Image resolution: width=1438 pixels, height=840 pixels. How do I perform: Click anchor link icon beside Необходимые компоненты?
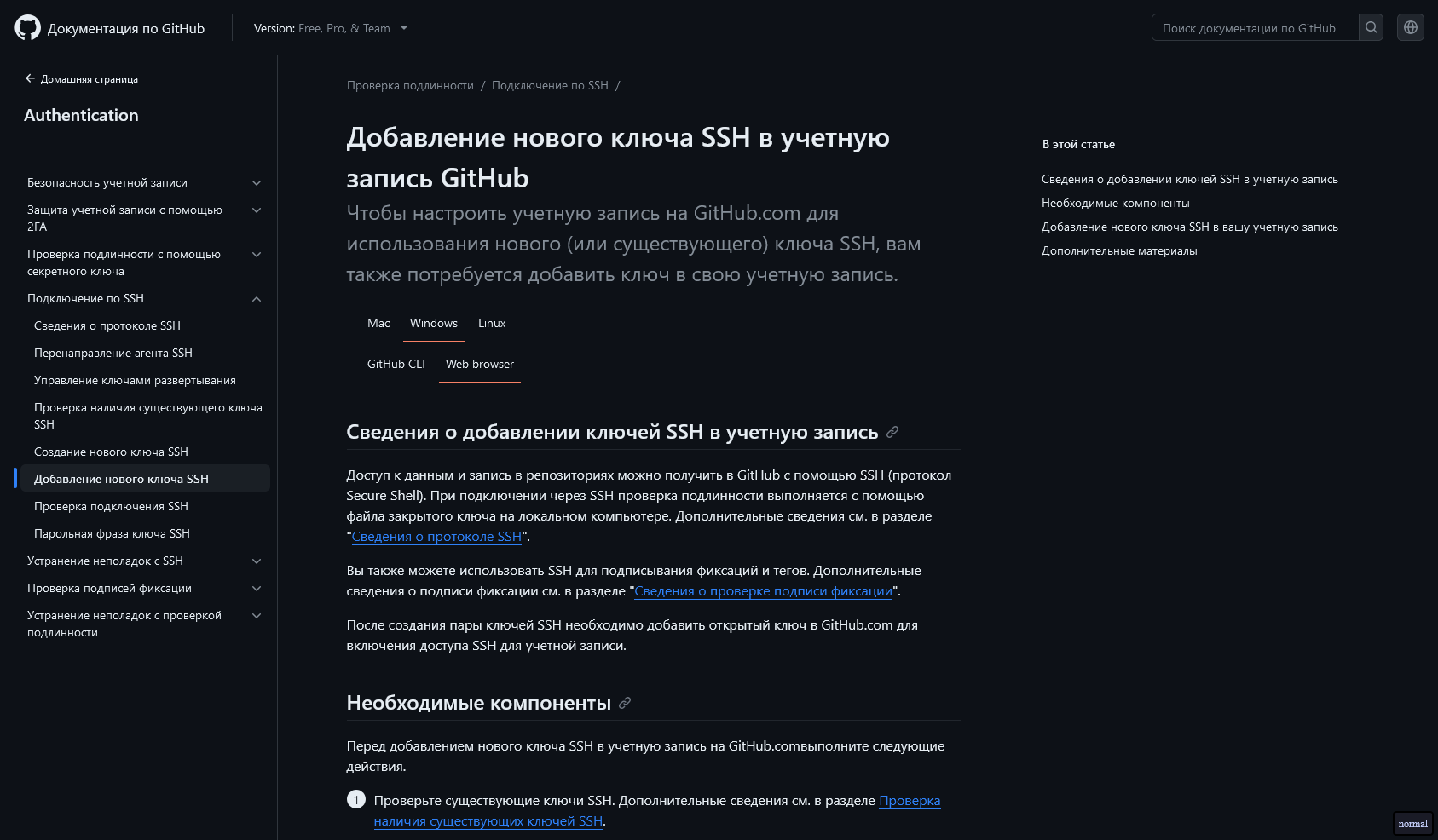(625, 703)
